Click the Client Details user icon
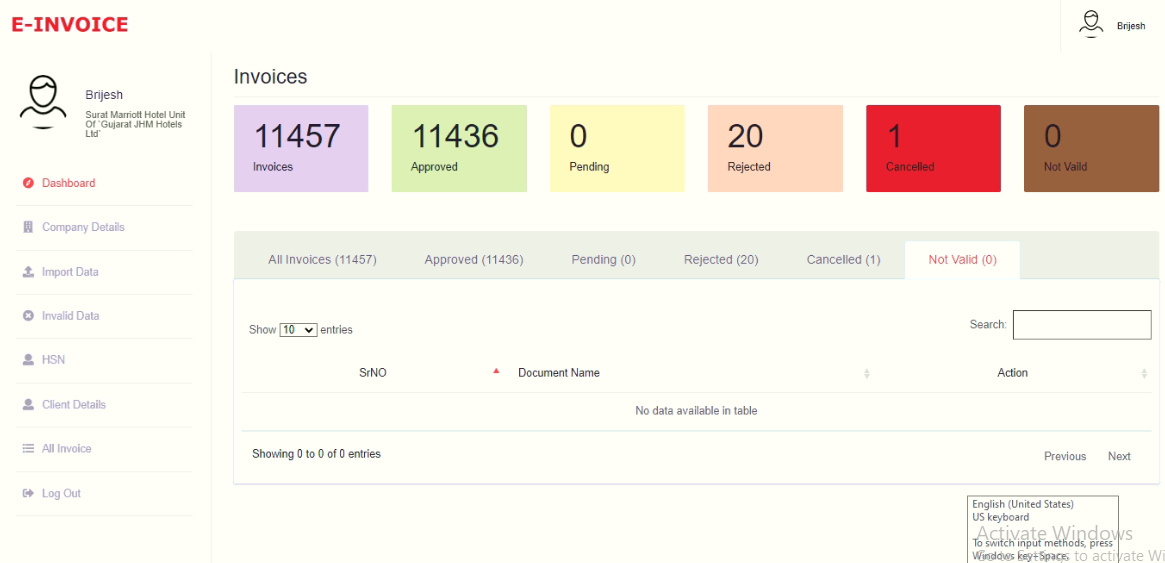The image size is (1165, 563). pos(28,405)
